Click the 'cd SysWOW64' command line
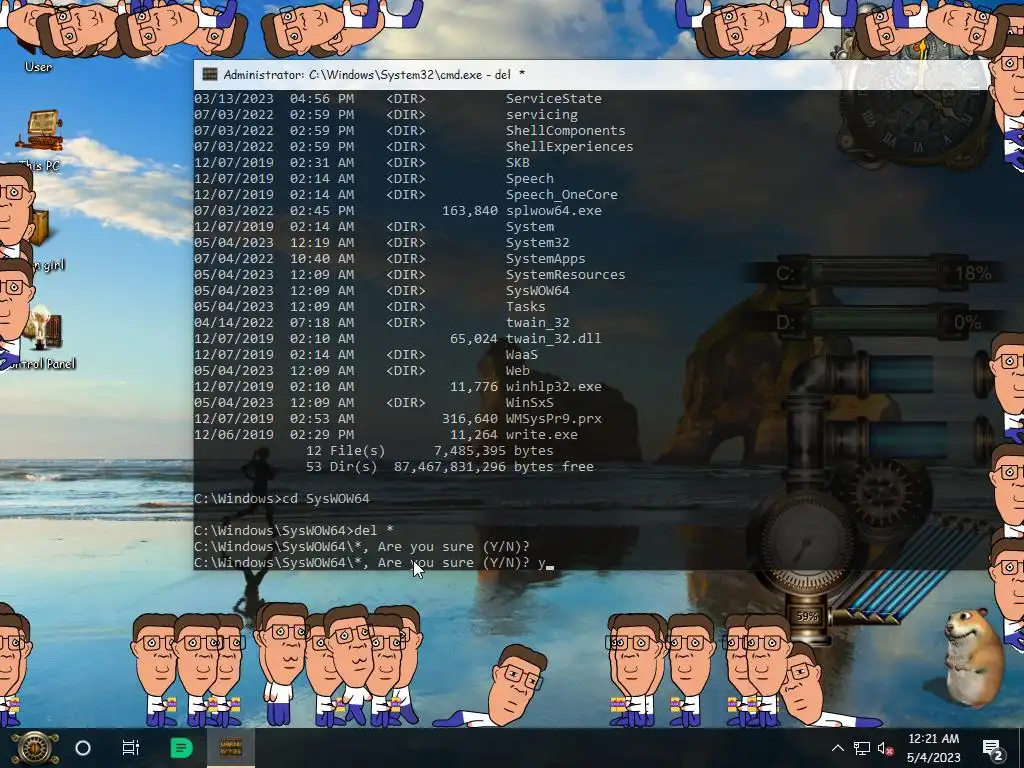 tap(282, 498)
